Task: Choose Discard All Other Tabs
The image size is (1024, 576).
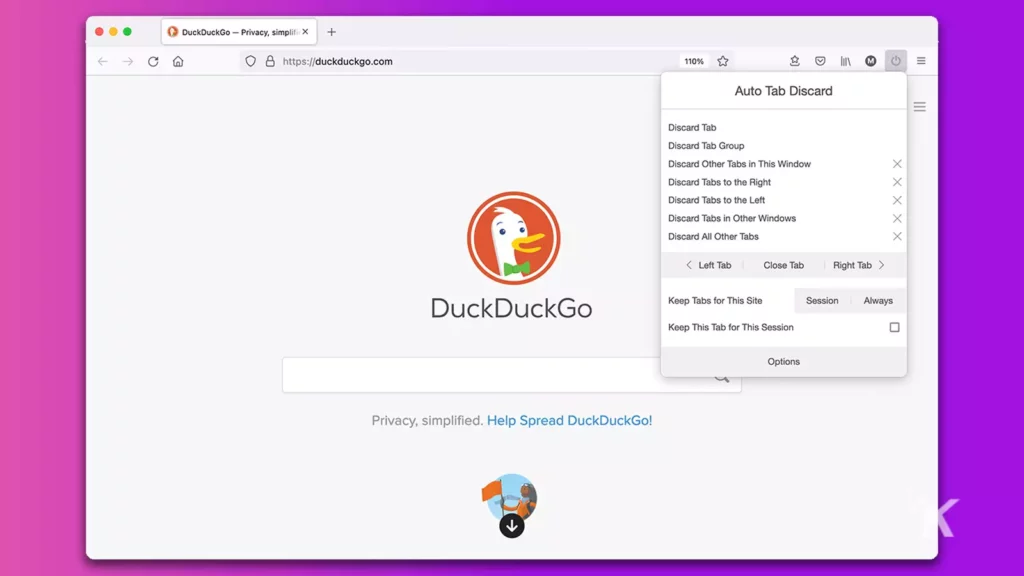Action: point(713,236)
